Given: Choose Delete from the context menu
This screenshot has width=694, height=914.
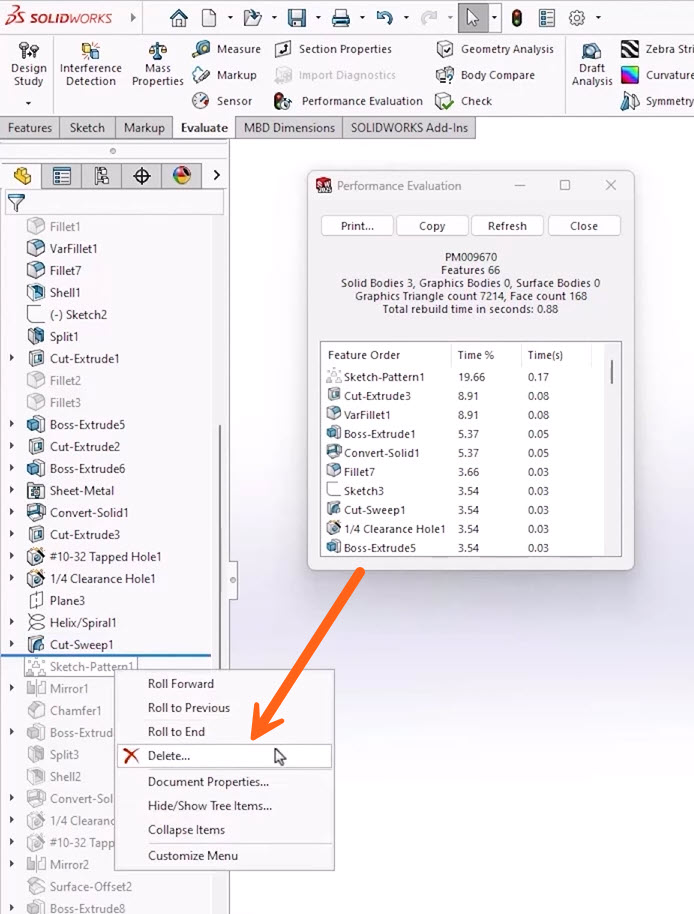Looking at the screenshot, I should 168,756.
